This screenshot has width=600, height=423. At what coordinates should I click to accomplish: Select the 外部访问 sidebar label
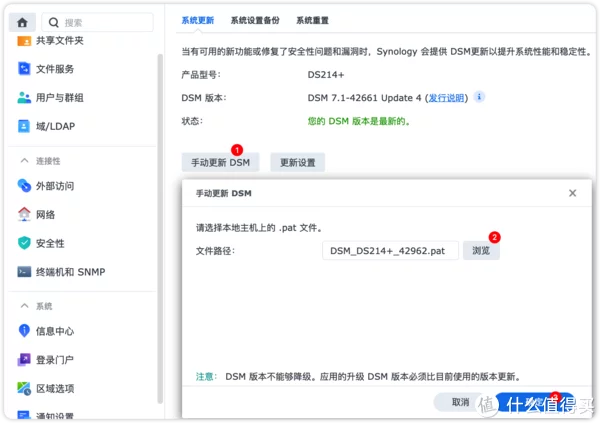click(x=55, y=186)
